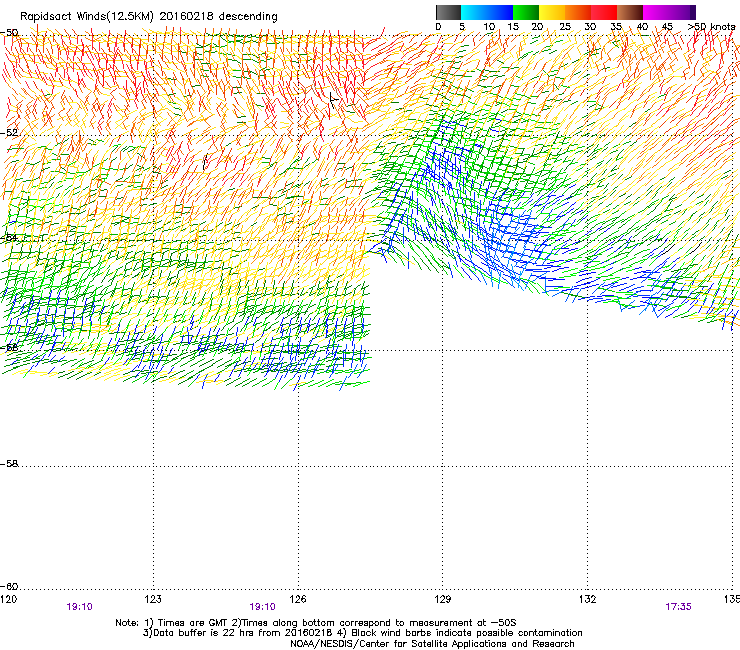Select the yellow 20-25 knots color segment
The width and height of the screenshot is (740, 650).
[x=552, y=12]
